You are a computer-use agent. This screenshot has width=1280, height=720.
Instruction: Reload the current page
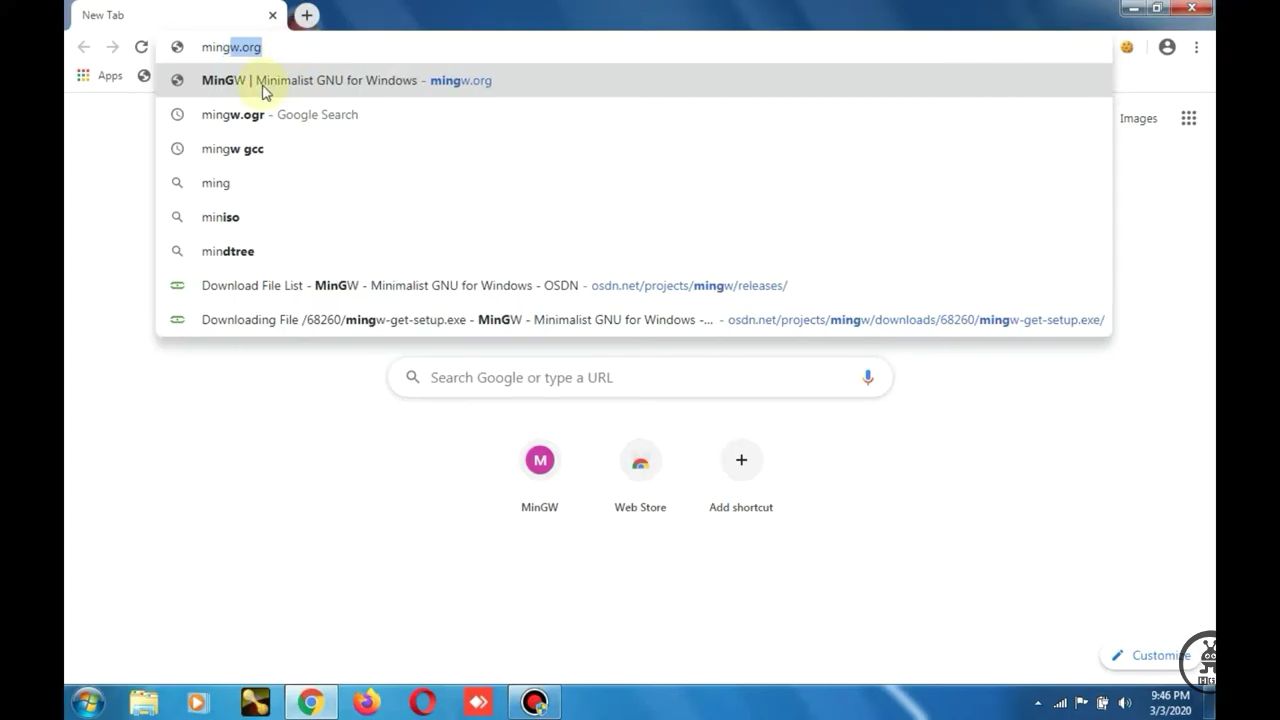(x=141, y=47)
